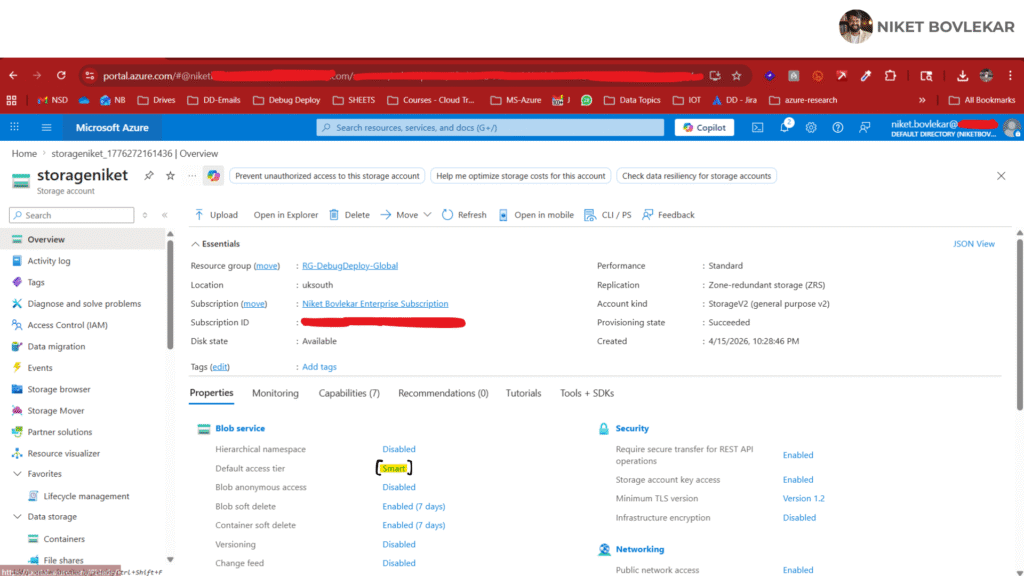Open more options ellipsis next to storageniket
Viewport: 1024px width, 576px height.
pos(192,176)
